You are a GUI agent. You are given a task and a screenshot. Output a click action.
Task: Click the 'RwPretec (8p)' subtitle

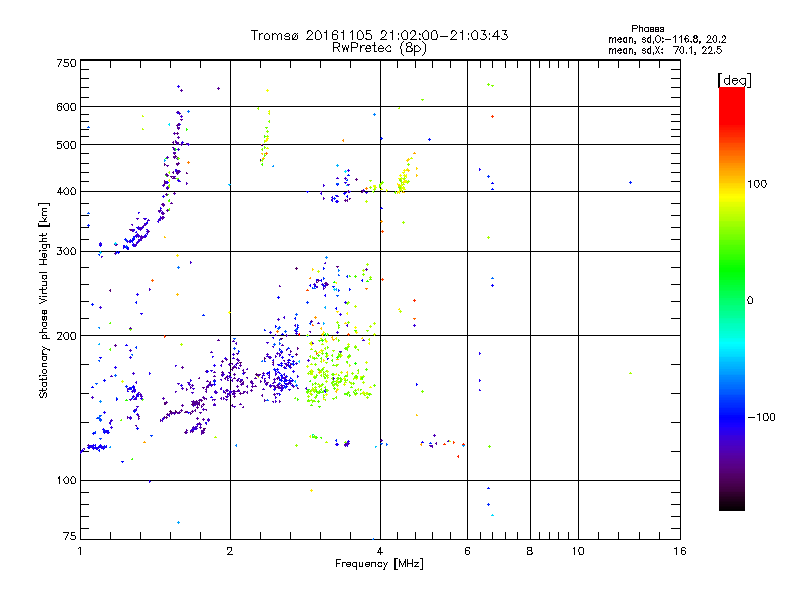click(x=379, y=48)
